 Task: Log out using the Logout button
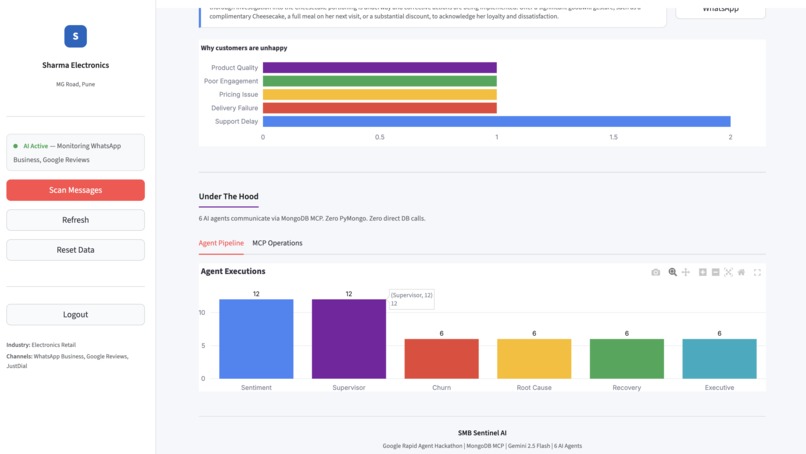coord(76,314)
